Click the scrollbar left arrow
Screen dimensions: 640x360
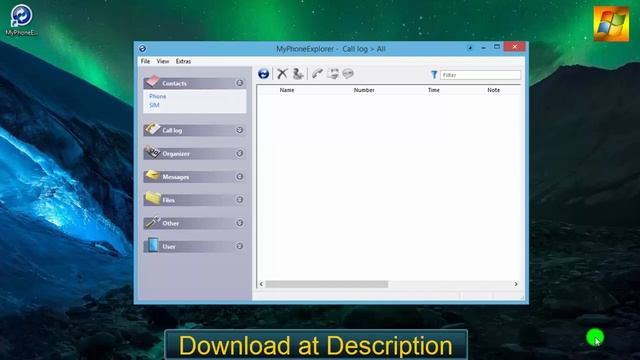261,284
